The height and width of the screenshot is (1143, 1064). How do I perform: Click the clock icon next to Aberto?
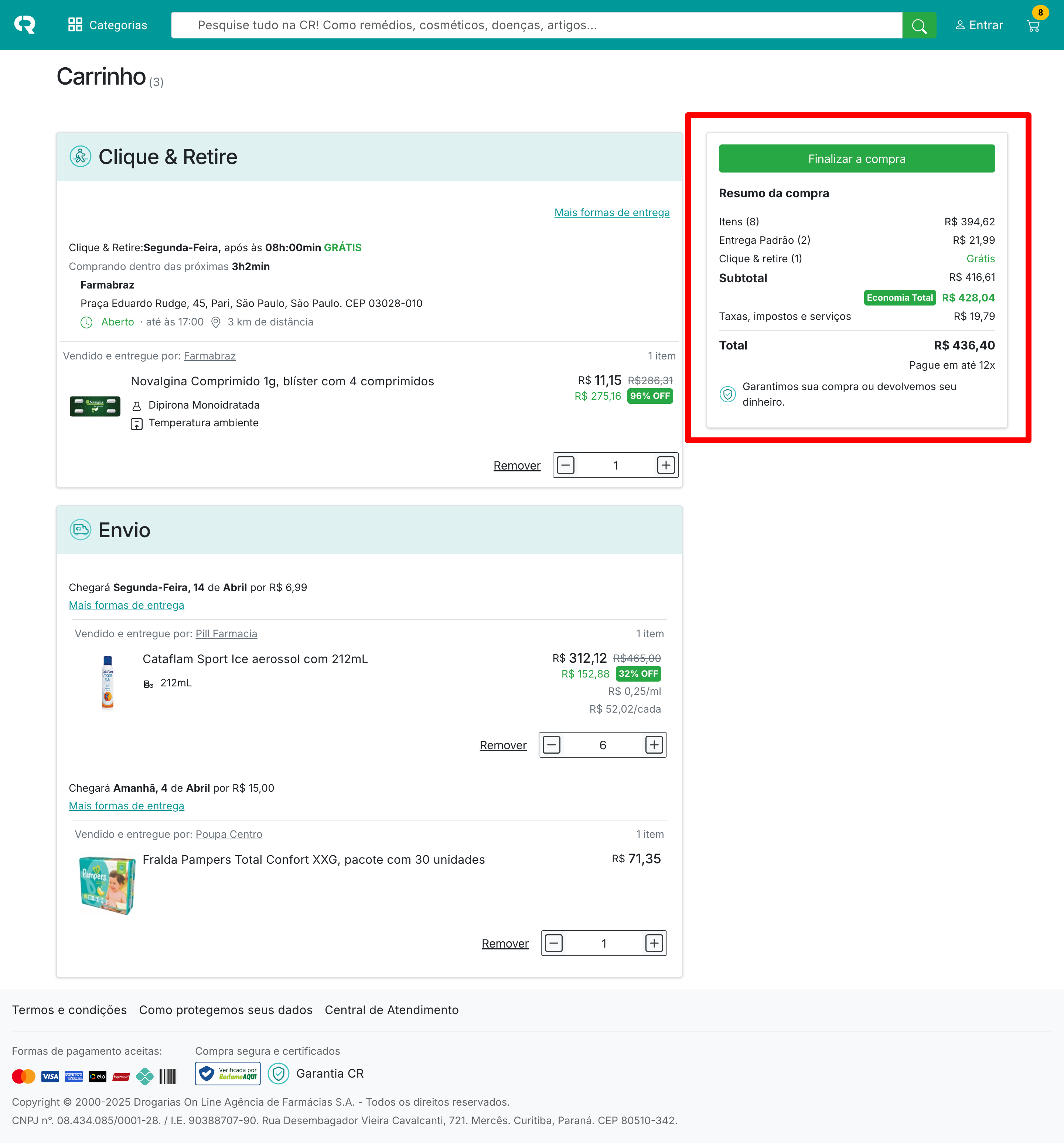86,322
